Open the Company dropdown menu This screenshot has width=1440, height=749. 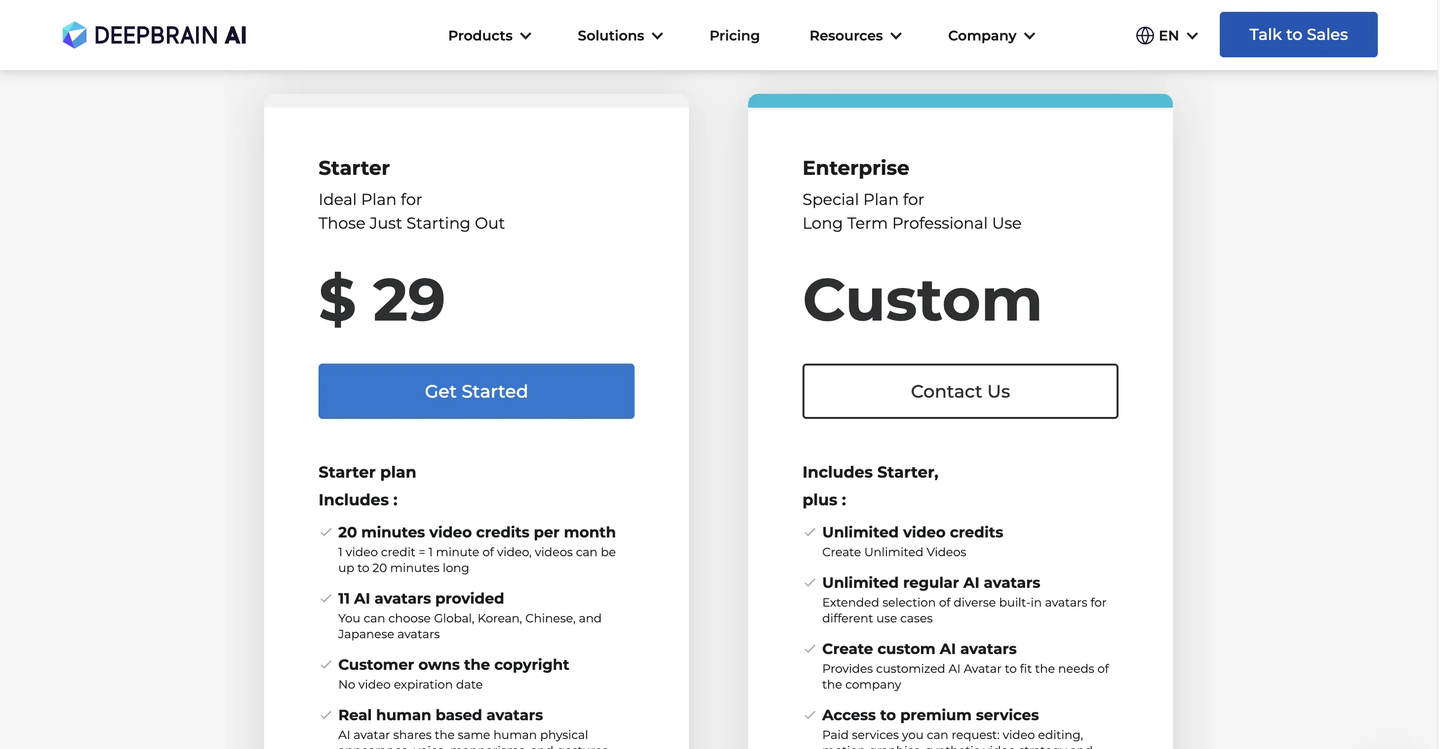point(991,35)
